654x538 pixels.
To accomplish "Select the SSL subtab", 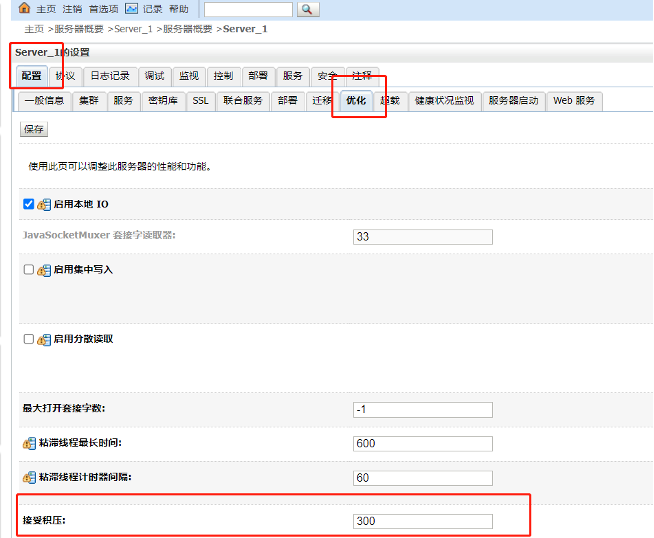I will click(201, 101).
